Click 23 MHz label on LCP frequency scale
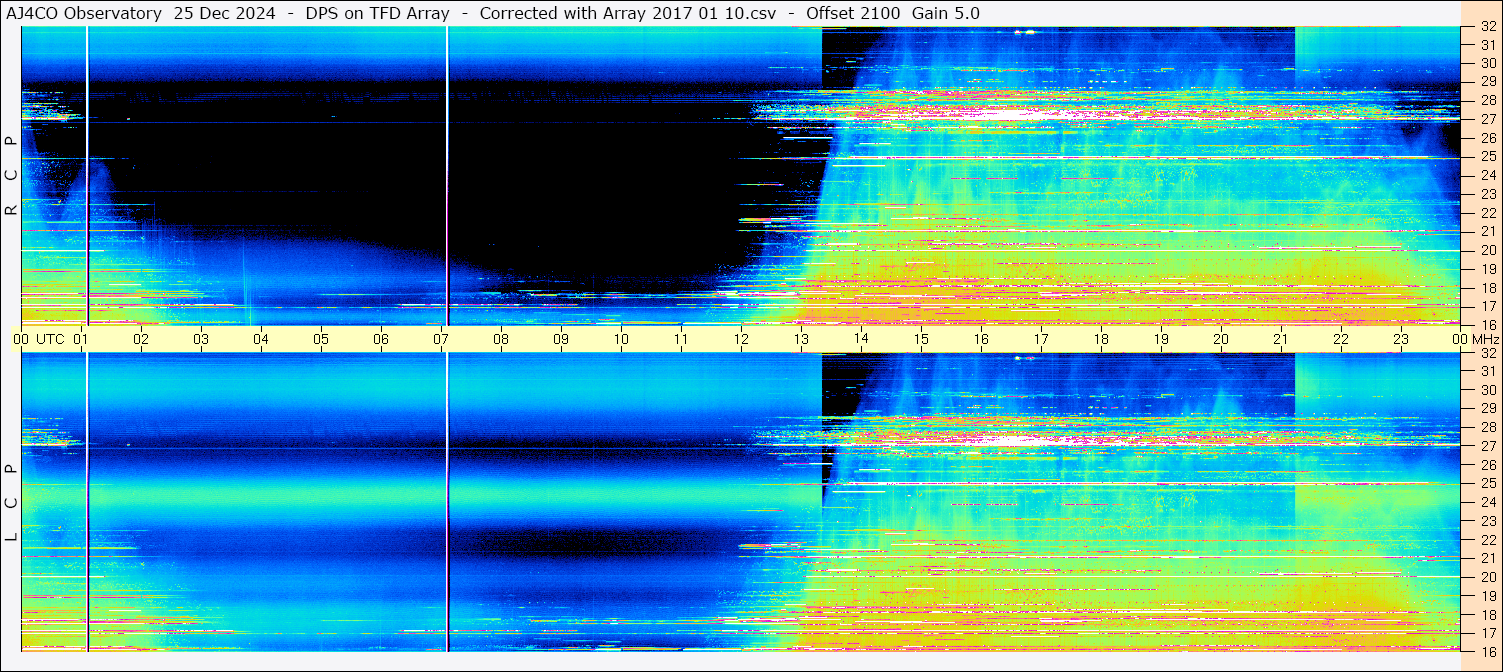The height and width of the screenshot is (672, 1503). pos(1487,521)
